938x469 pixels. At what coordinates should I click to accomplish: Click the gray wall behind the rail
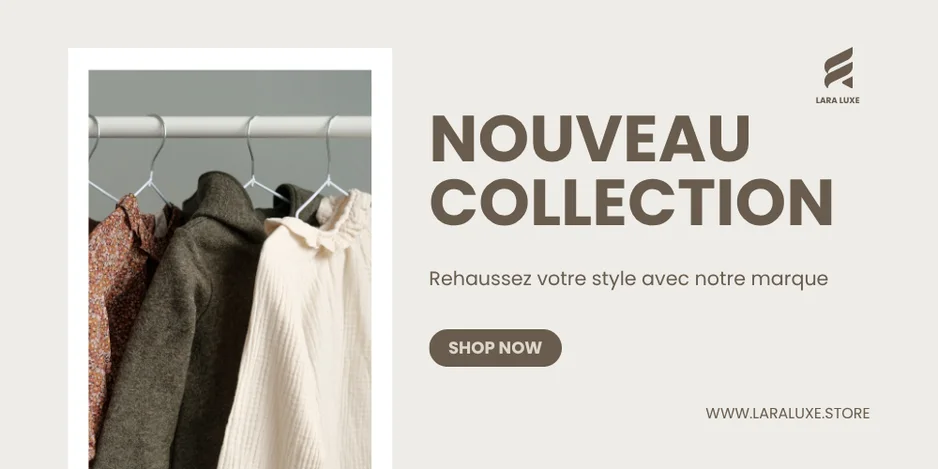point(230,92)
